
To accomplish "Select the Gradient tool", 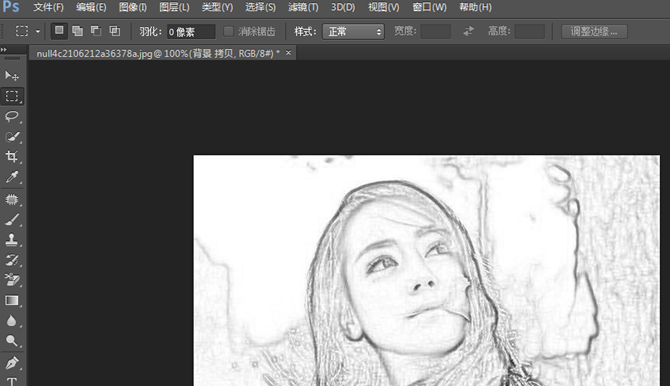I will 12,301.
